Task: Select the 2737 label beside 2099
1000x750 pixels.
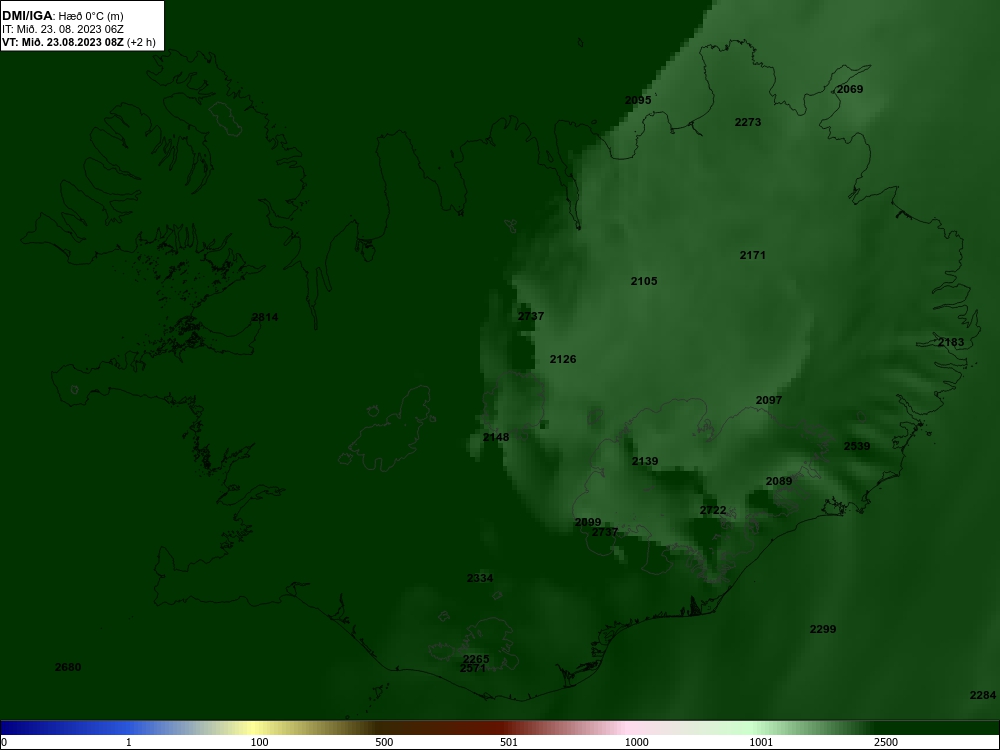Action: 605,533
